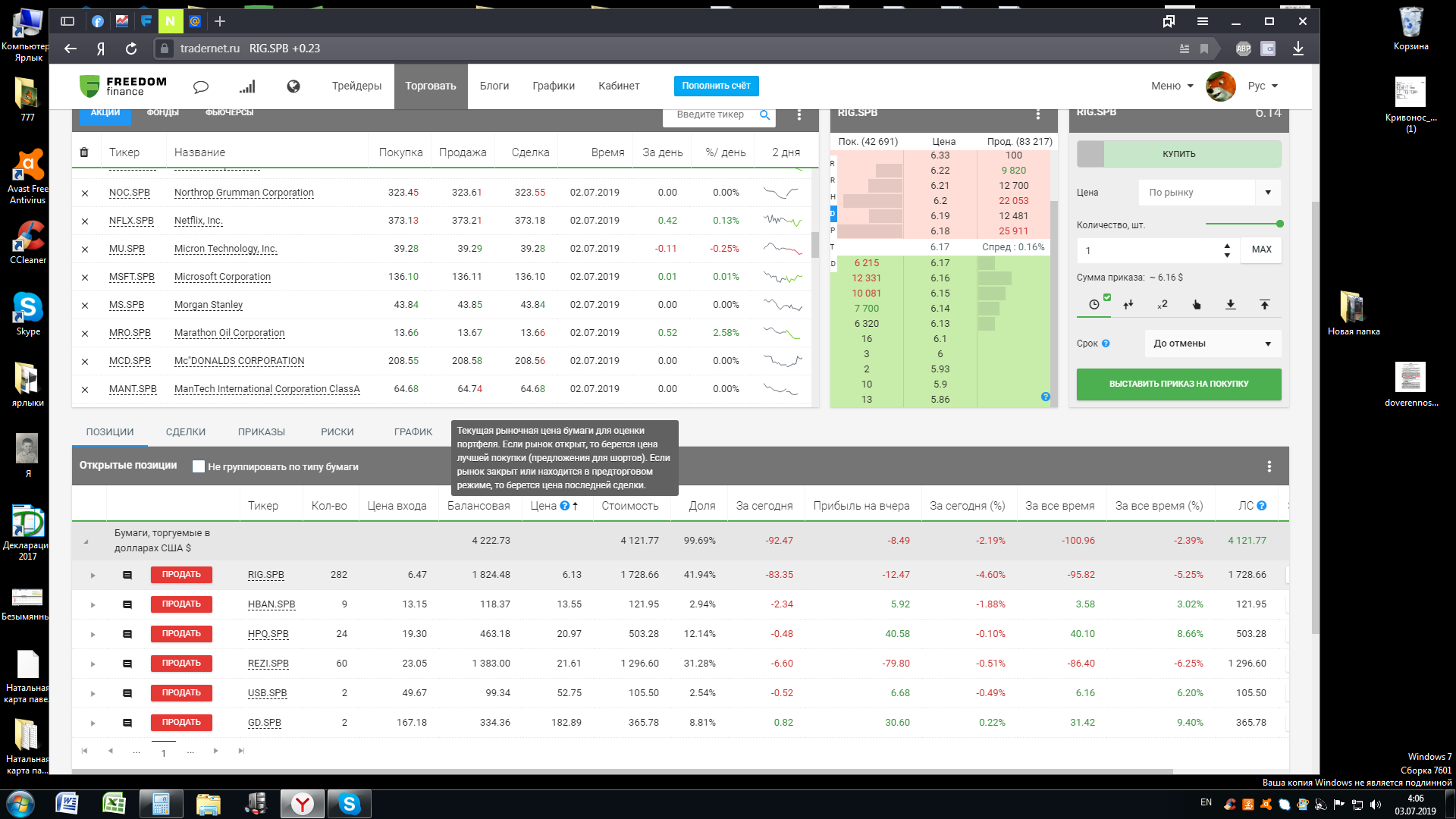
Task: Click 'Пополнить счёт' button
Action: coord(716,86)
